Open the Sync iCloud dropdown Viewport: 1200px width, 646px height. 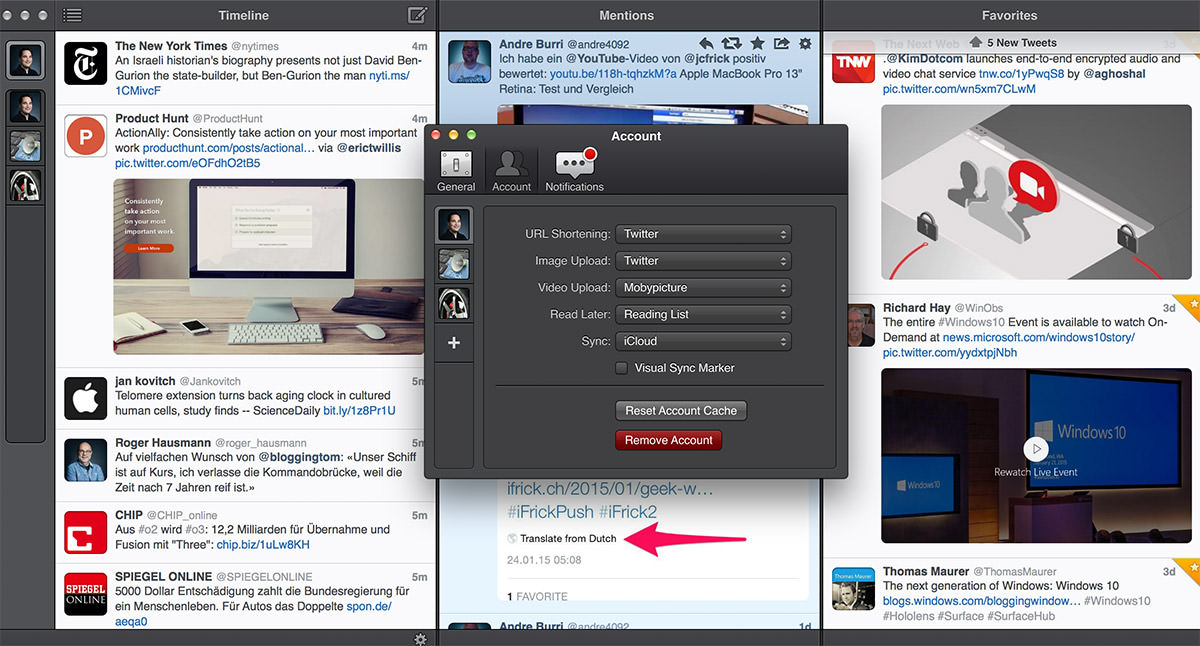[x=704, y=341]
